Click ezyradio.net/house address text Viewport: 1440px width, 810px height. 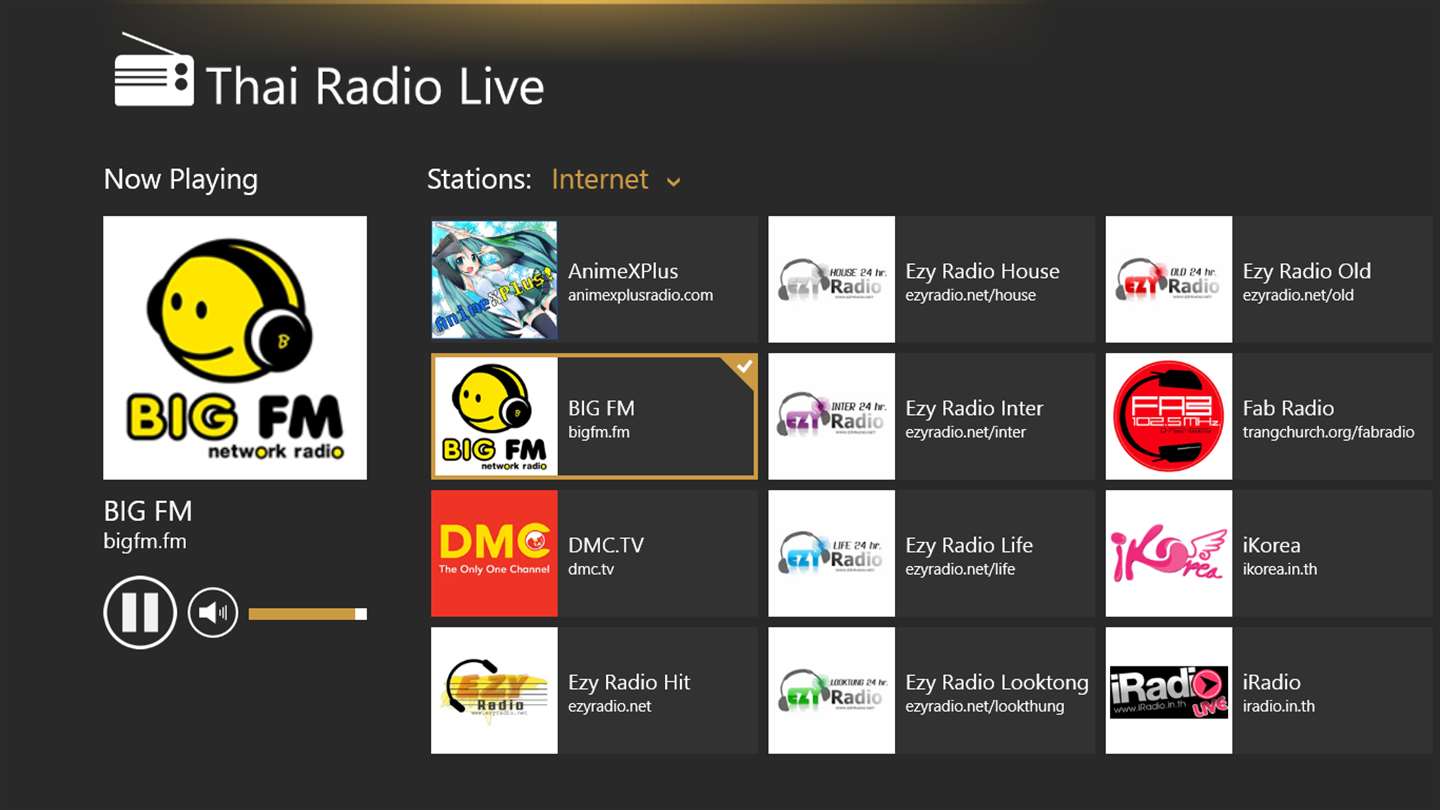click(970, 295)
